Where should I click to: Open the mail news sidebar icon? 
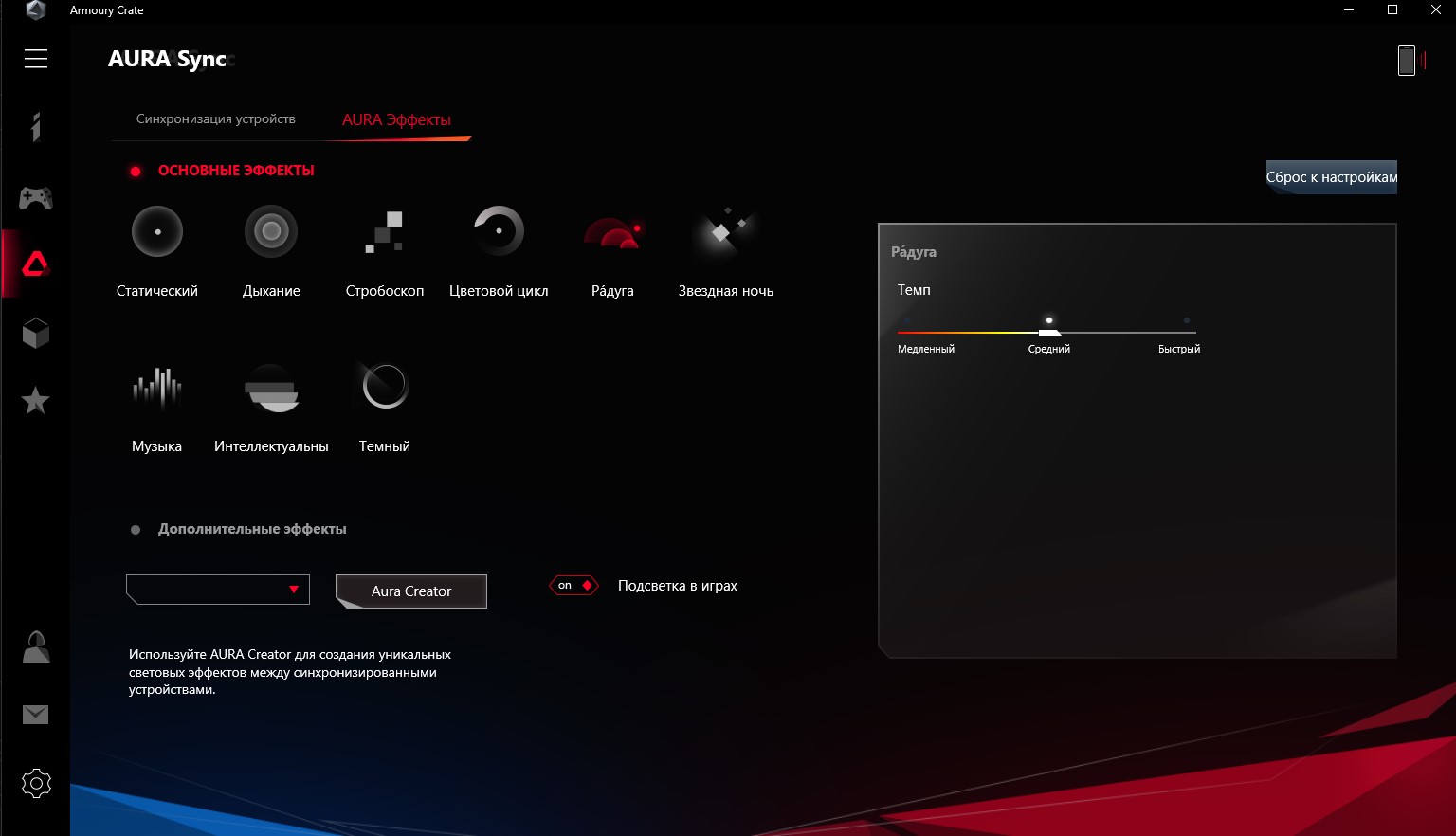point(36,715)
